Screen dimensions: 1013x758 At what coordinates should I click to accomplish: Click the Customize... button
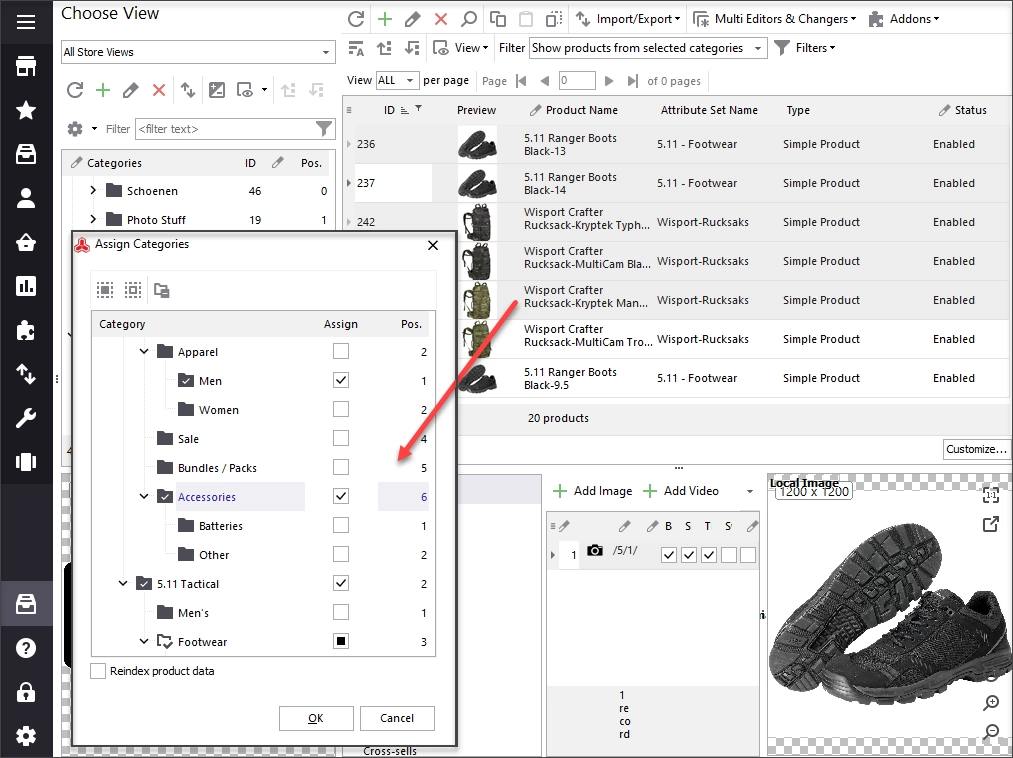coord(976,449)
